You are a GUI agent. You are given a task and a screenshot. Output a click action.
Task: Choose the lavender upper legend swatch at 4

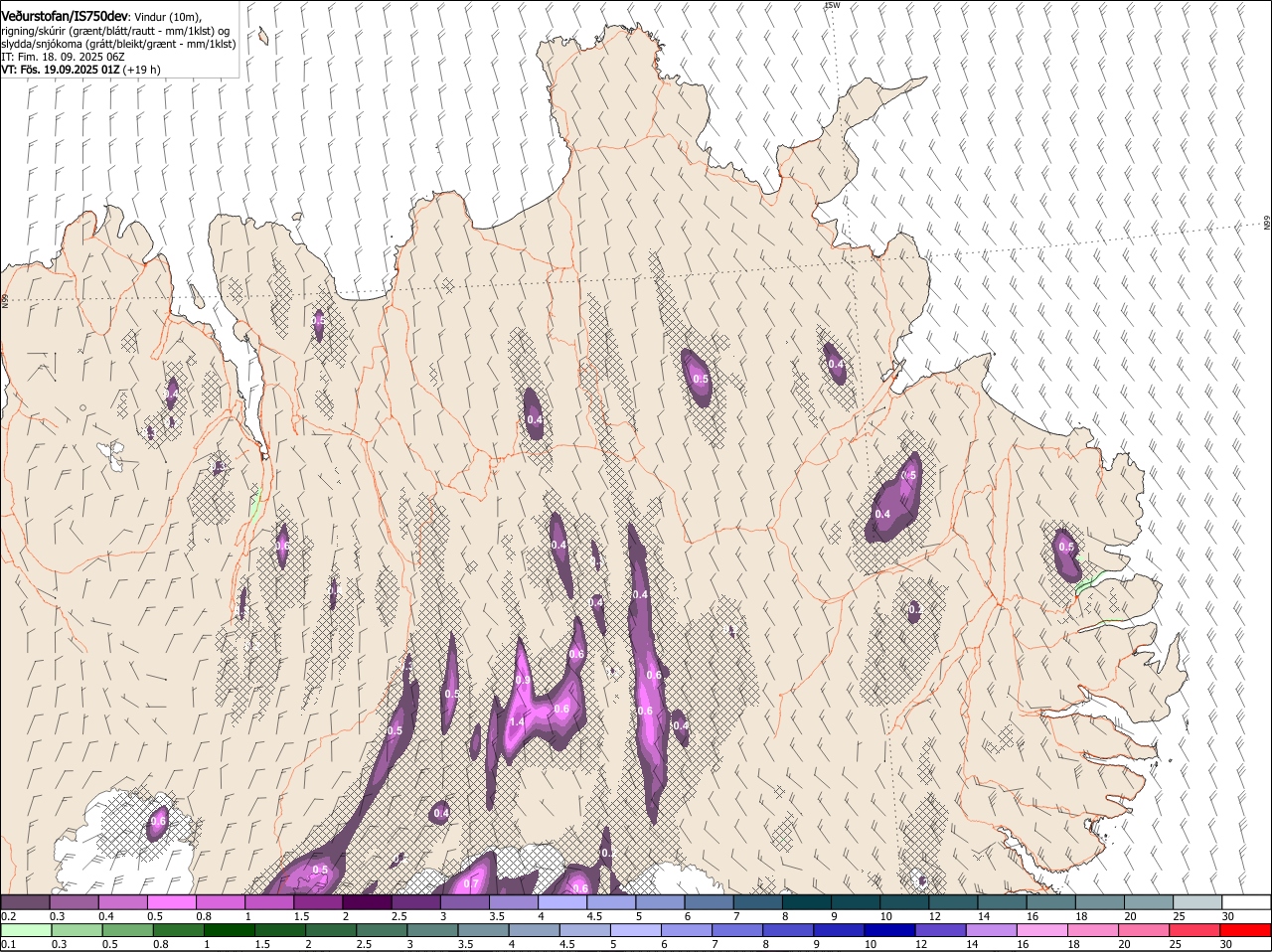pyautogui.click(x=561, y=901)
